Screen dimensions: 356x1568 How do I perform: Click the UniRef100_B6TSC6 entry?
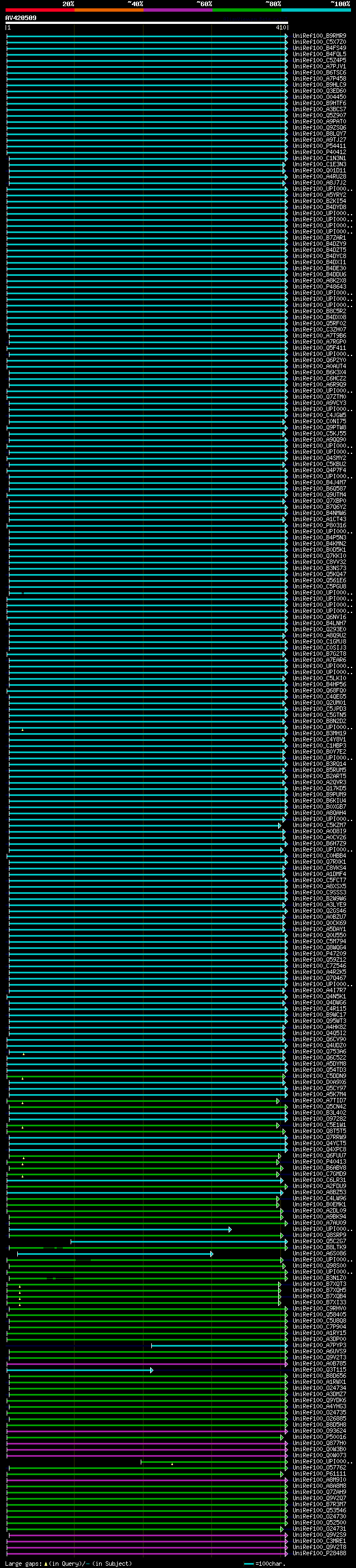(x=319, y=72)
